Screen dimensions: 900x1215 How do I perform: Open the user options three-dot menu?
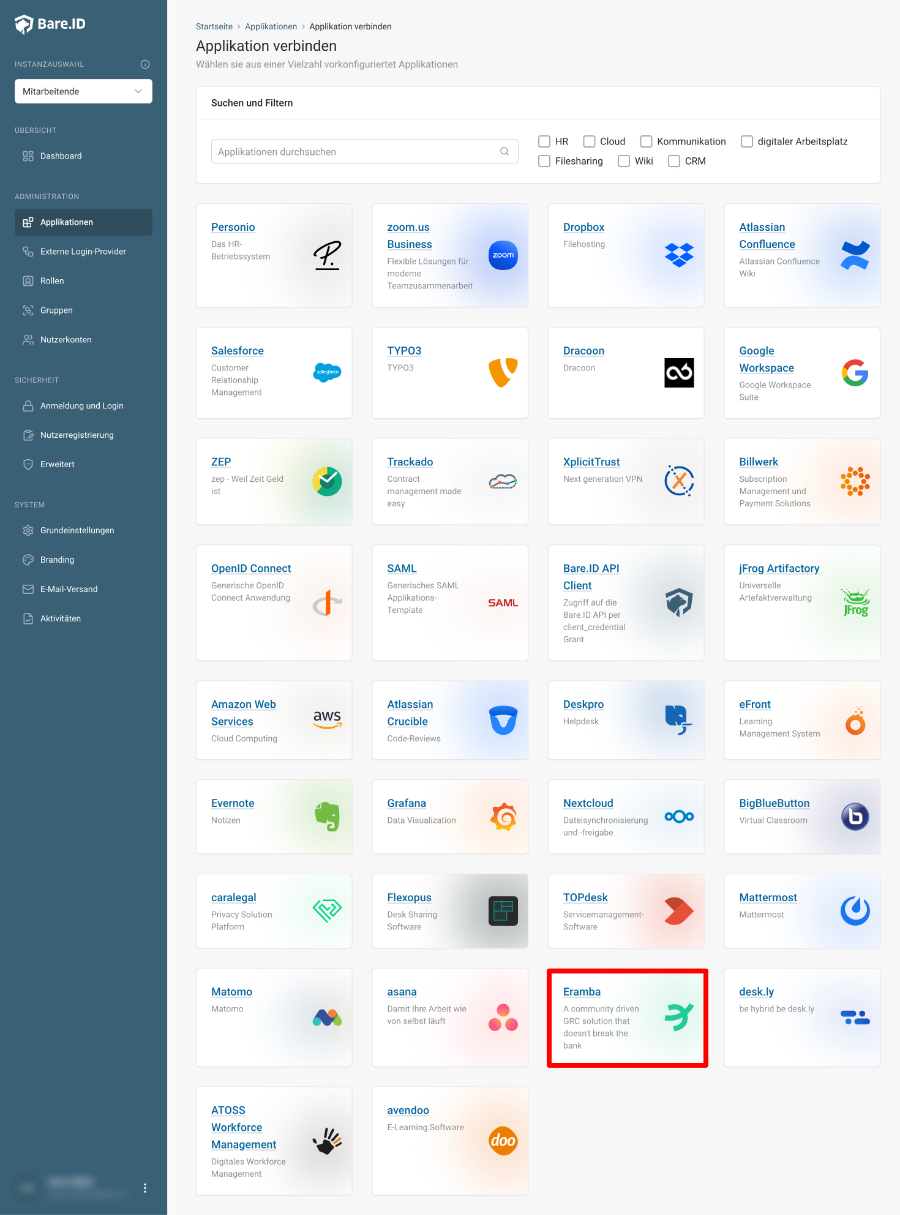[145, 1188]
